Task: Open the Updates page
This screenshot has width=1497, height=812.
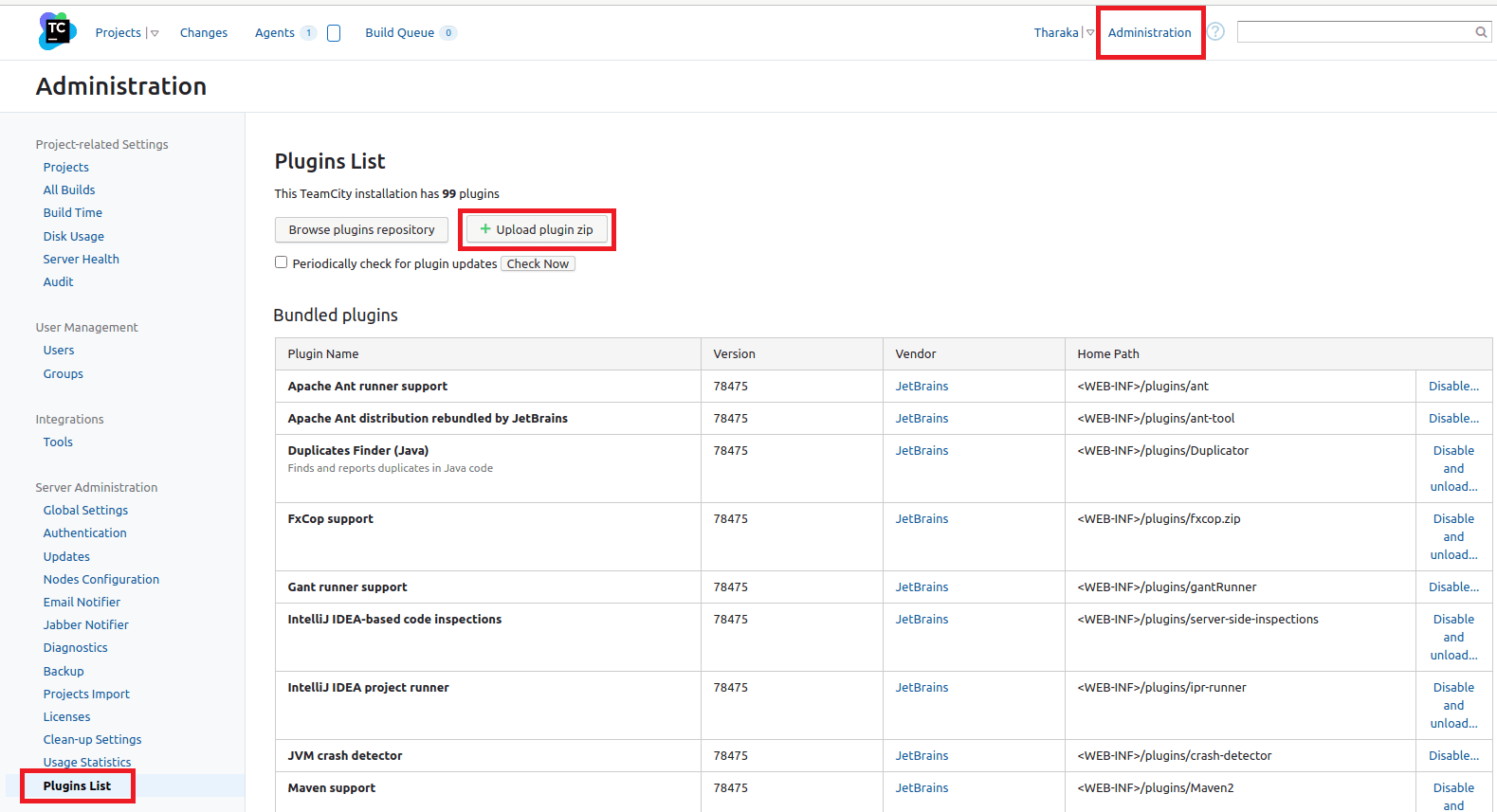Action: (x=66, y=556)
